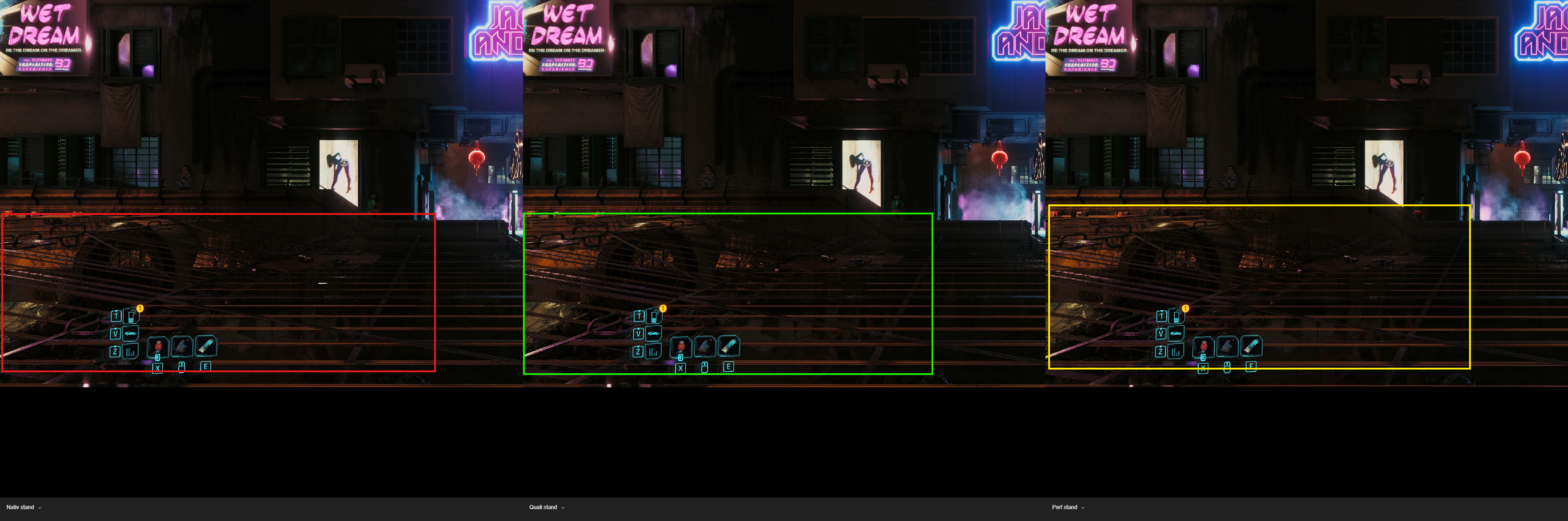Click the car icon in the right image
This screenshot has width=1568, height=521.
point(1176,333)
